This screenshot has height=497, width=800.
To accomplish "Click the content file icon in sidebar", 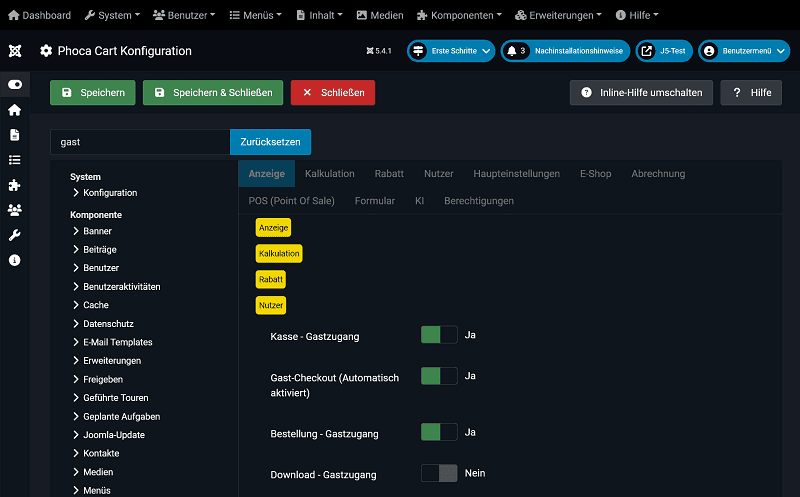I will point(14,135).
